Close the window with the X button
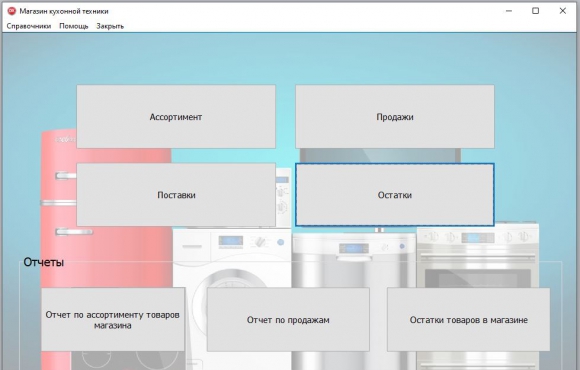Viewport: 580px width, 370px height. (x=563, y=11)
